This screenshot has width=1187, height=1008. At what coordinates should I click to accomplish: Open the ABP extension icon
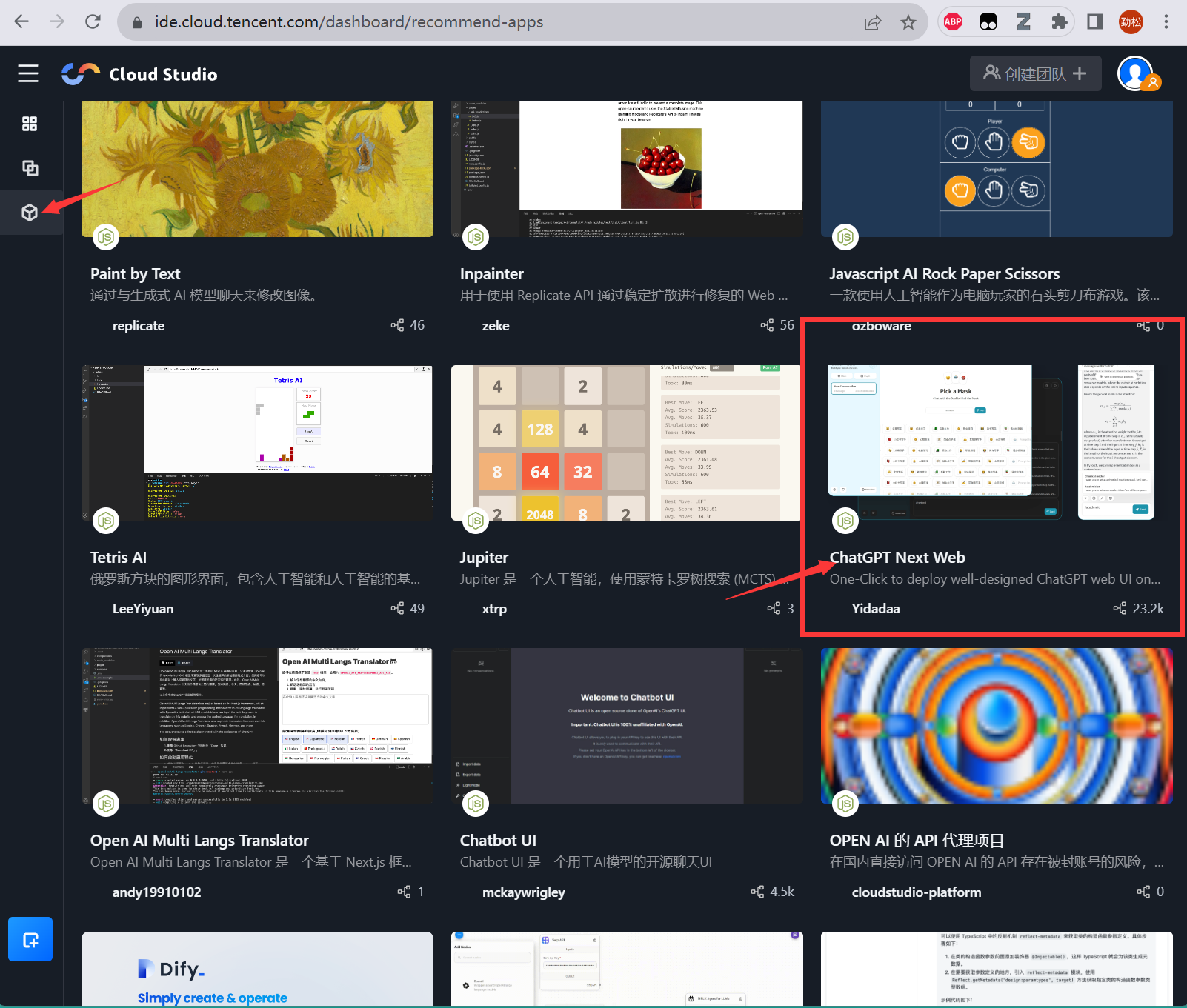click(x=953, y=21)
